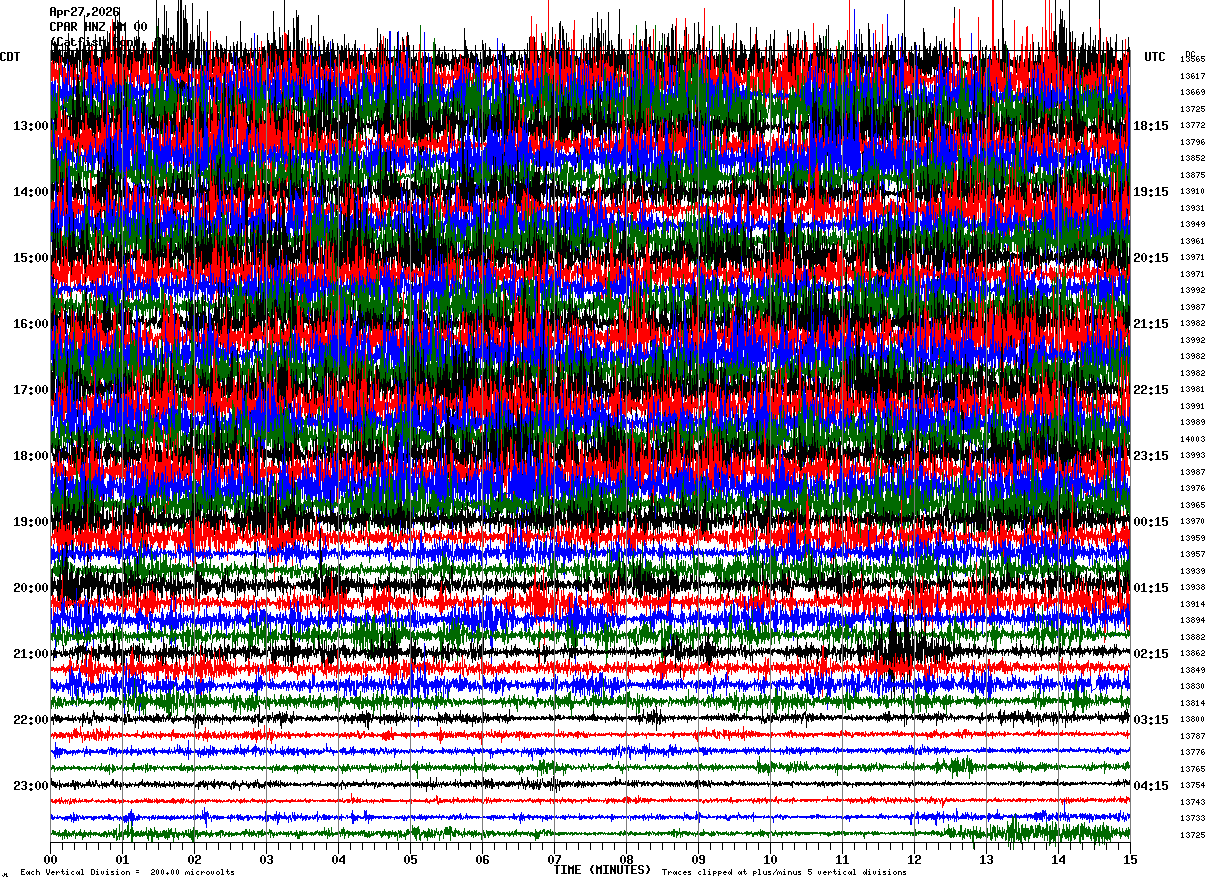This screenshot has width=1210, height=886.
Task: Select the 20:00 CDT time label
Action: click(x=30, y=588)
